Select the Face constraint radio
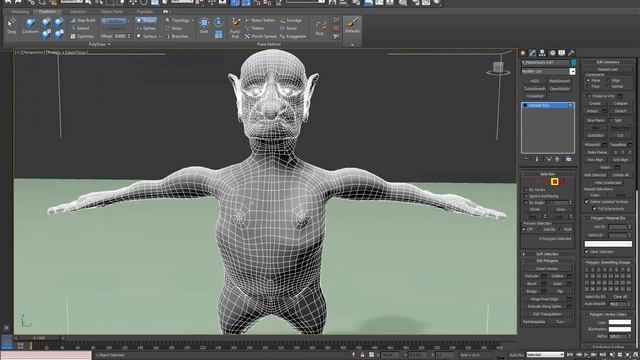This screenshot has height=360, width=640. coord(588,87)
